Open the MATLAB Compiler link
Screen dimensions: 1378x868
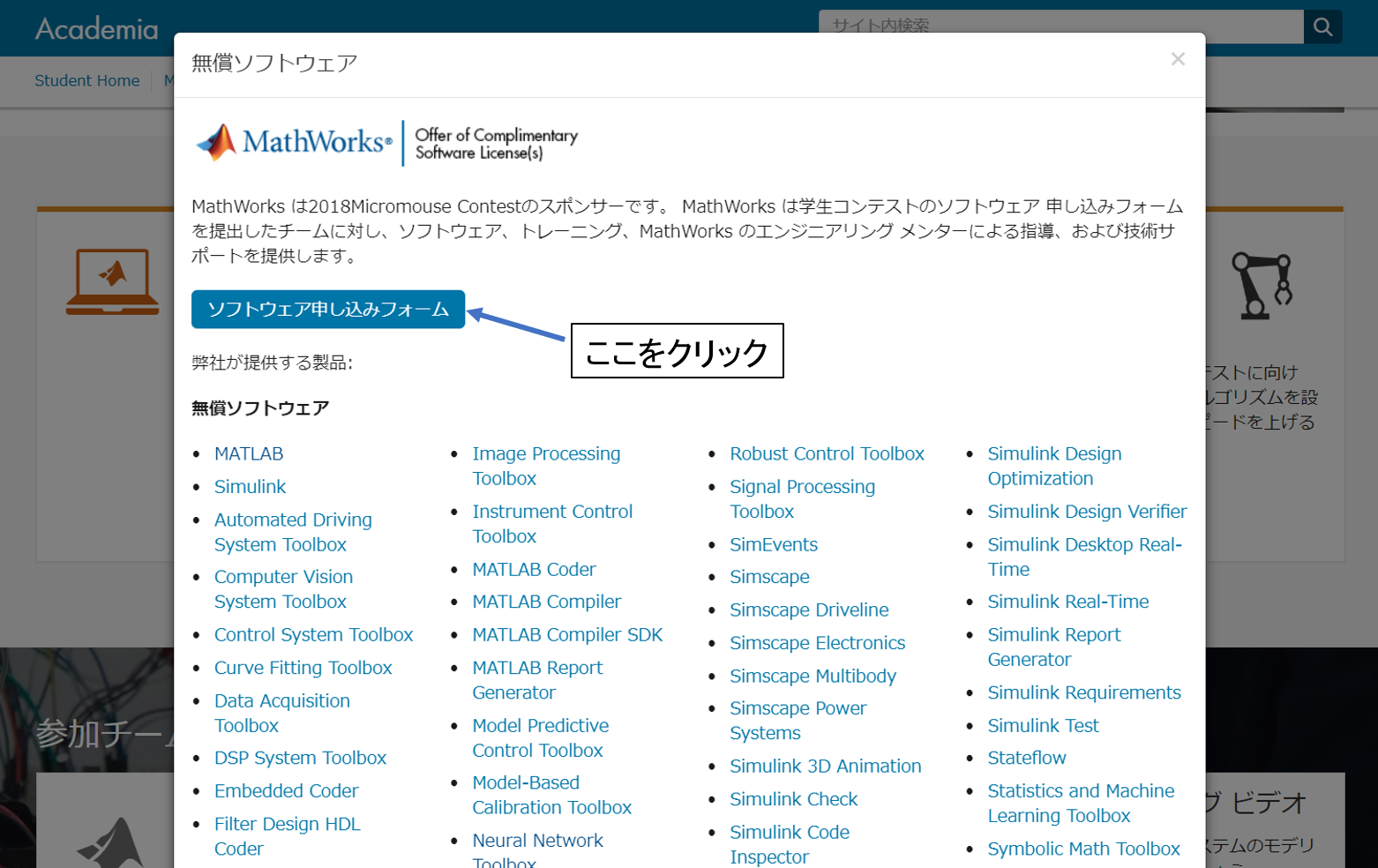point(546,602)
